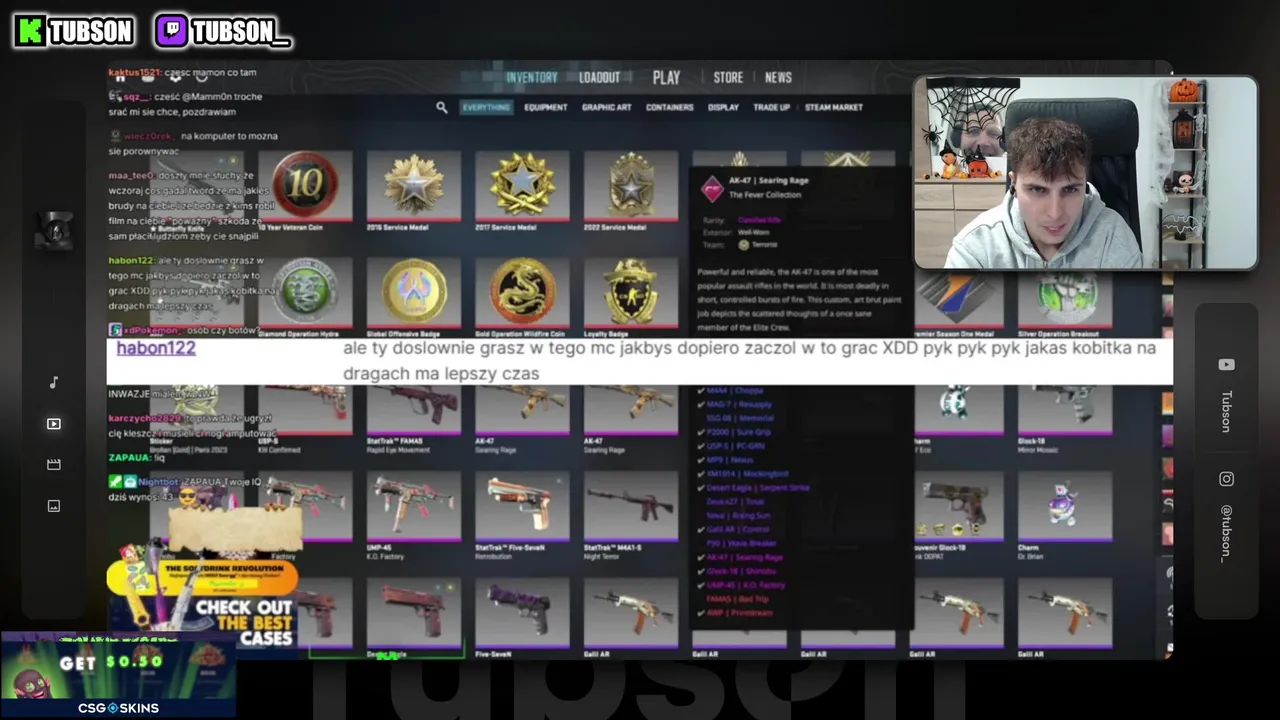This screenshot has width=1280, height=720.
Task: Click the @tubson_ Instagram handle text
Action: [1226, 533]
